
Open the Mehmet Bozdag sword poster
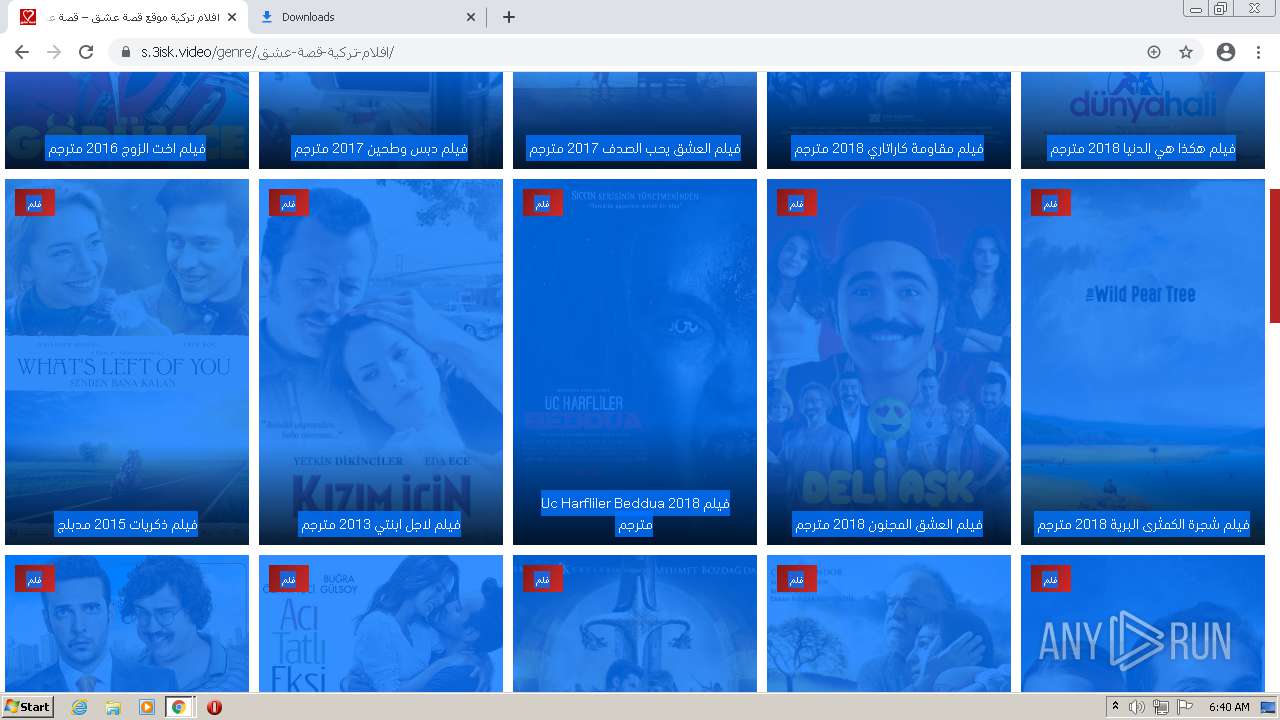coord(635,623)
